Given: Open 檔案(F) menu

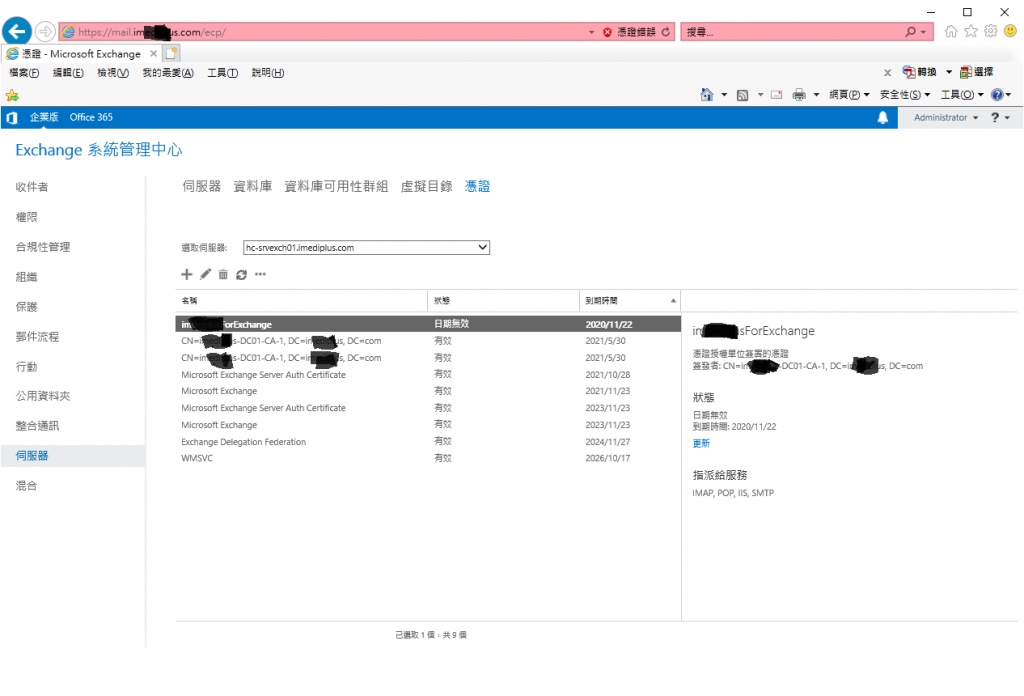Looking at the screenshot, I should (x=24, y=72).
